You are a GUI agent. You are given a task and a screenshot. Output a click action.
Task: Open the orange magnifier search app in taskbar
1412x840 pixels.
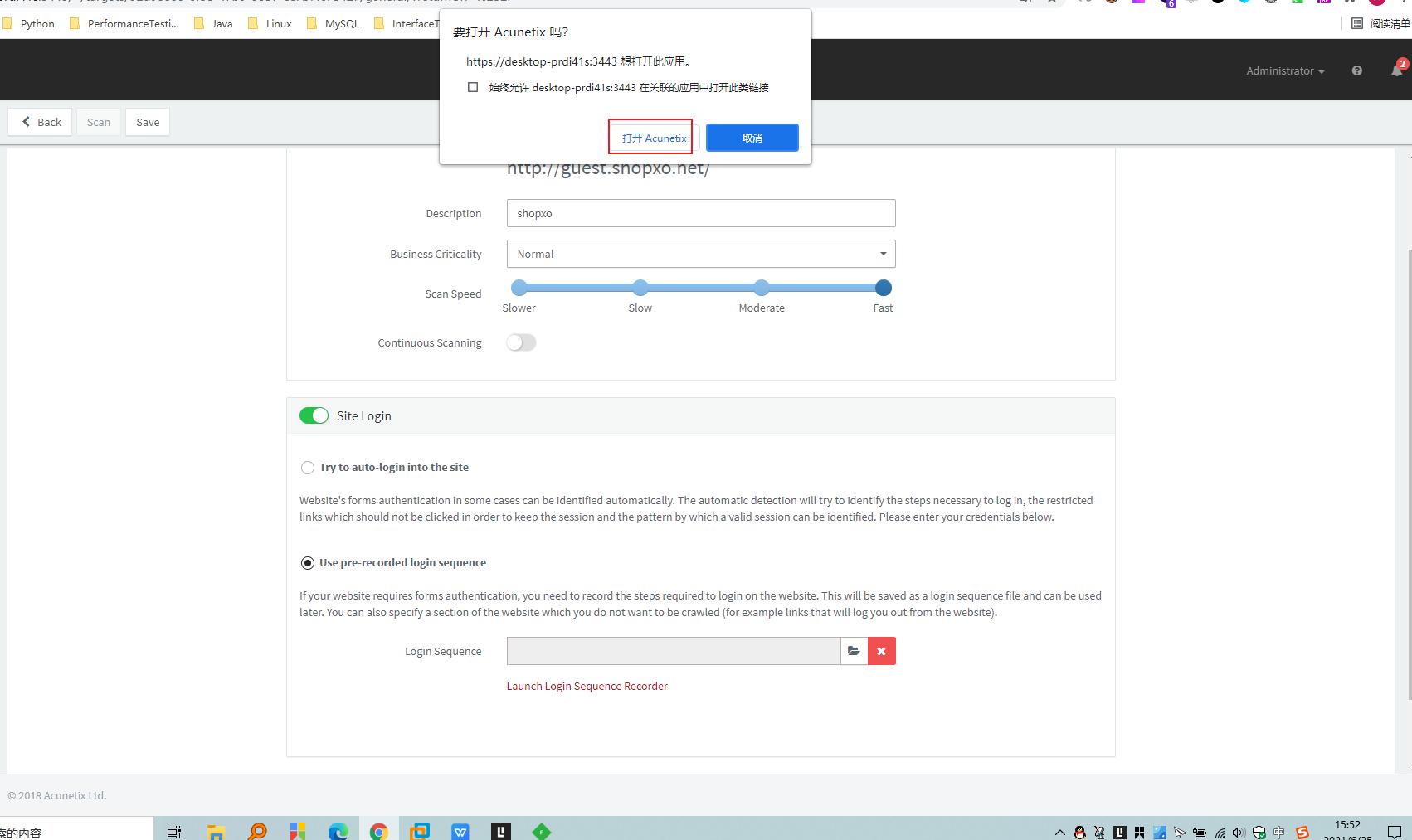(x=257, y=831)
